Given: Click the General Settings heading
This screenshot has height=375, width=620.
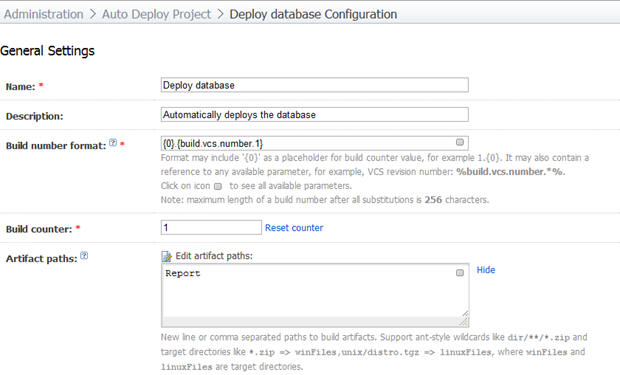Looking at the screenshot, I should point(47,51).
